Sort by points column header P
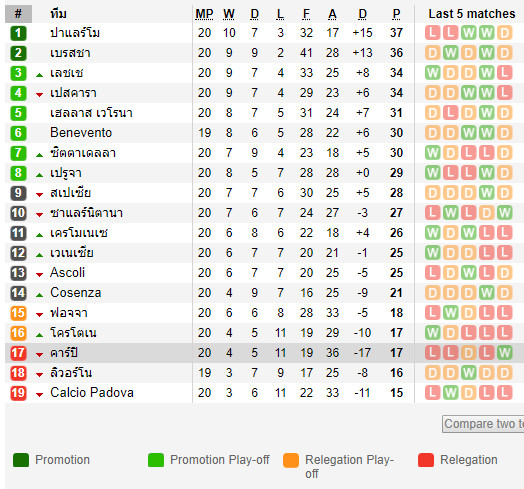This screenshot has height=489, width=524. pyautogui.click(x=396, y=14)
